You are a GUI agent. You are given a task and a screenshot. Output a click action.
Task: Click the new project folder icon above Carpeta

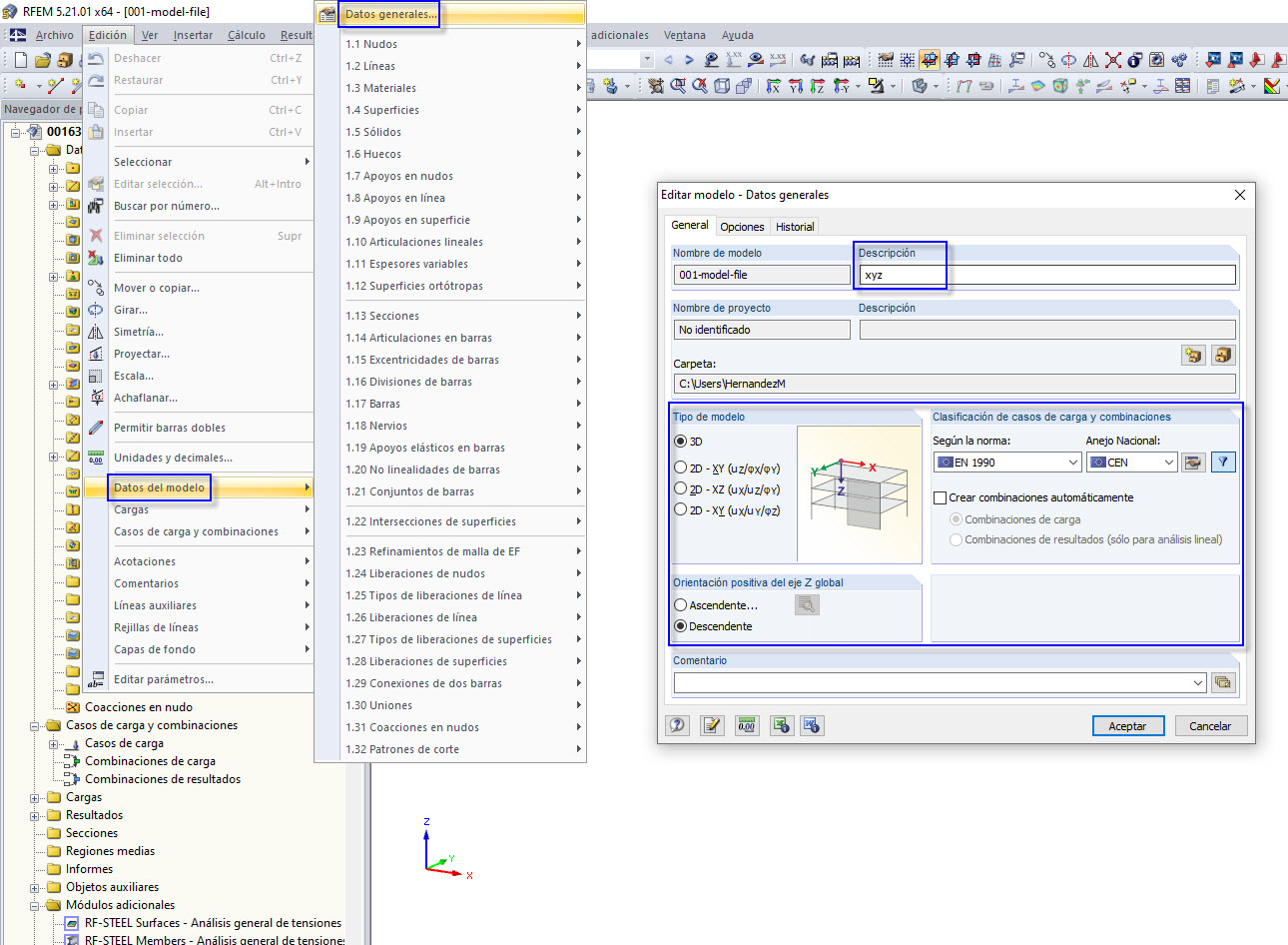1193,355
